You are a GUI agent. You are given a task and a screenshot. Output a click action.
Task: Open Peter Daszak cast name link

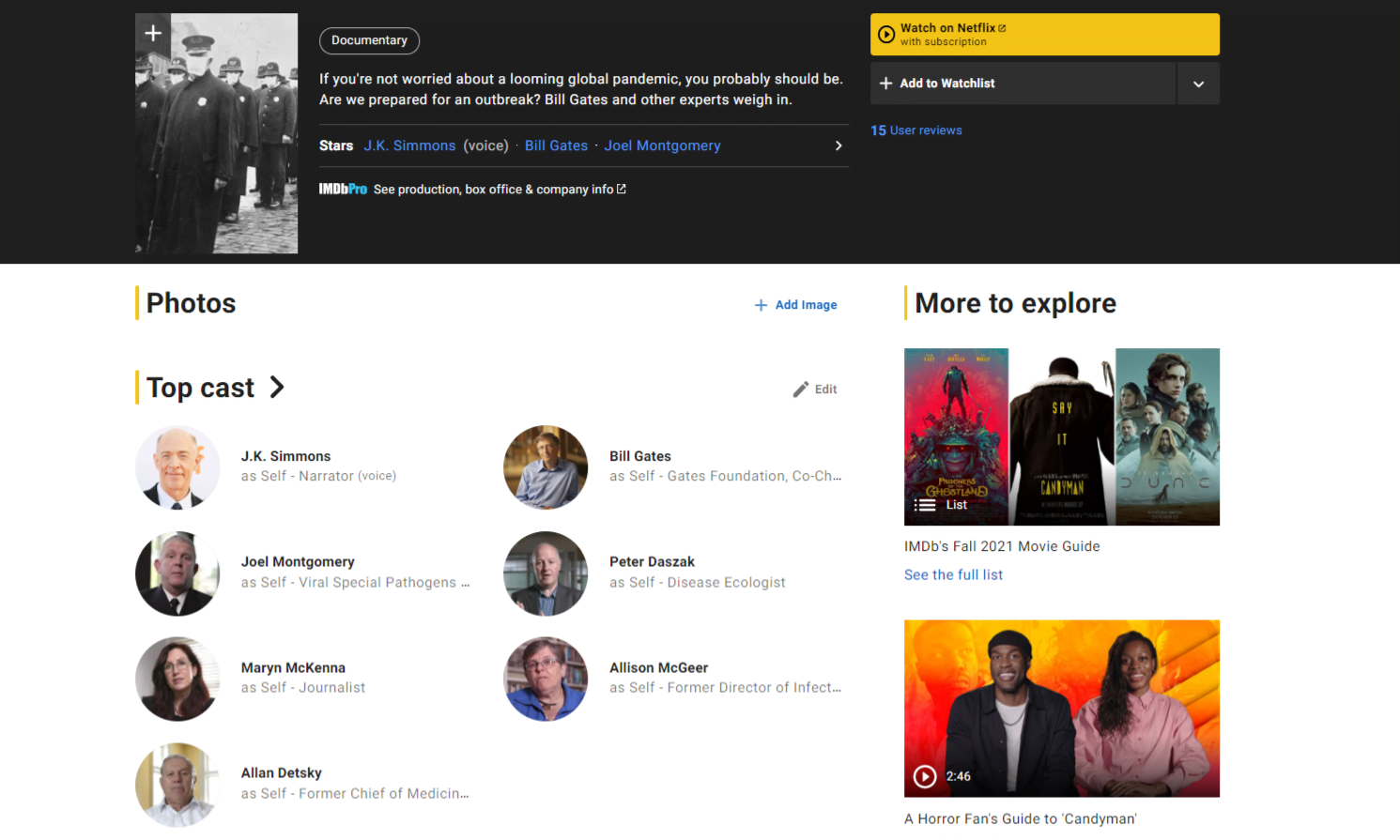(x=652, y=561)
